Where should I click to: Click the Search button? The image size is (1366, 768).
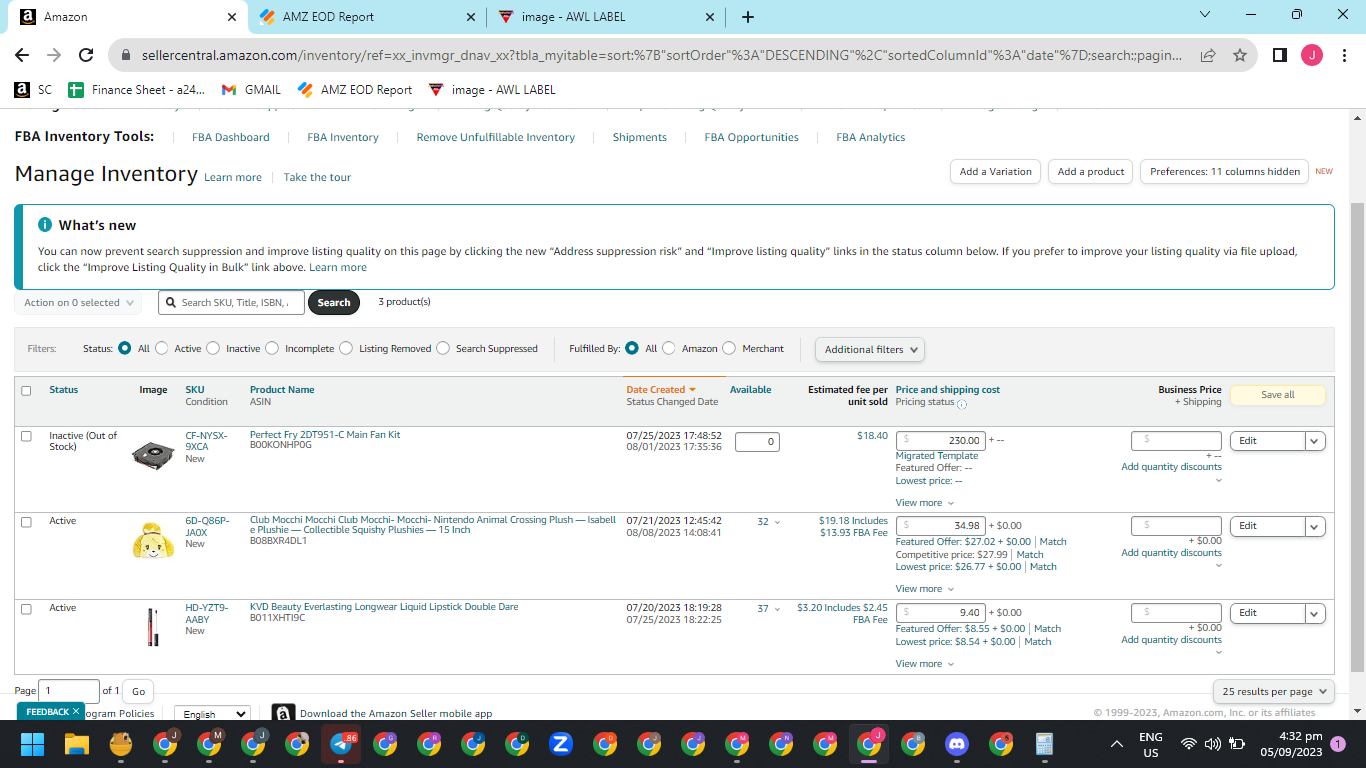coord(334,303)
